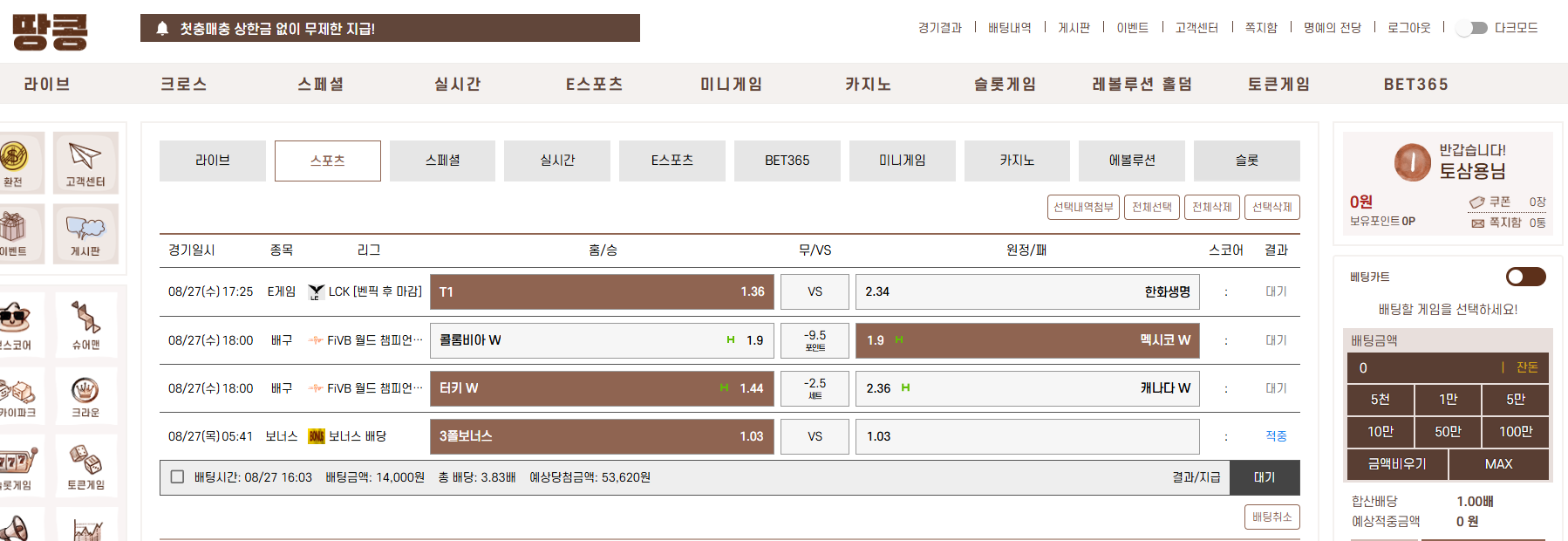
Task: Open the 환전 coin icon
Action: (x=16, y=162)
